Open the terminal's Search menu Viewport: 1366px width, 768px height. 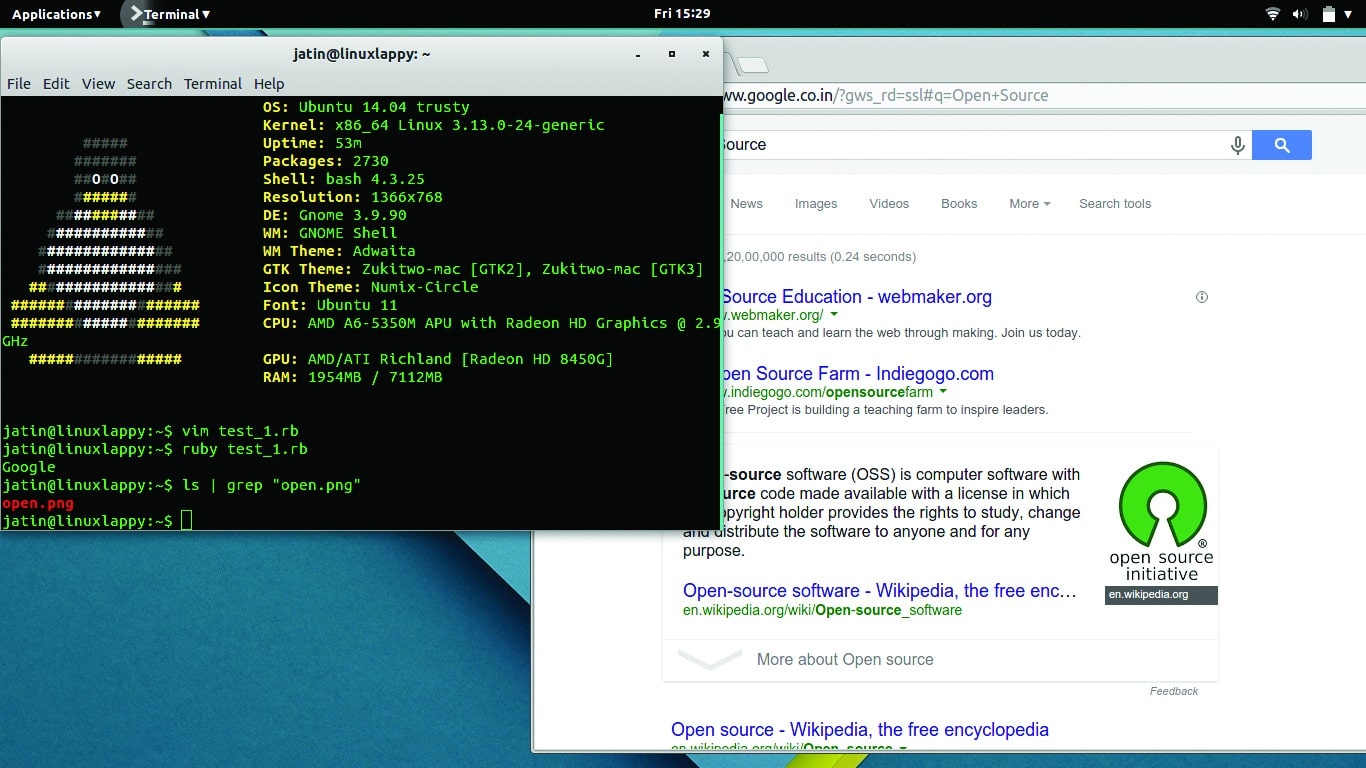click(x=149, y=84)
